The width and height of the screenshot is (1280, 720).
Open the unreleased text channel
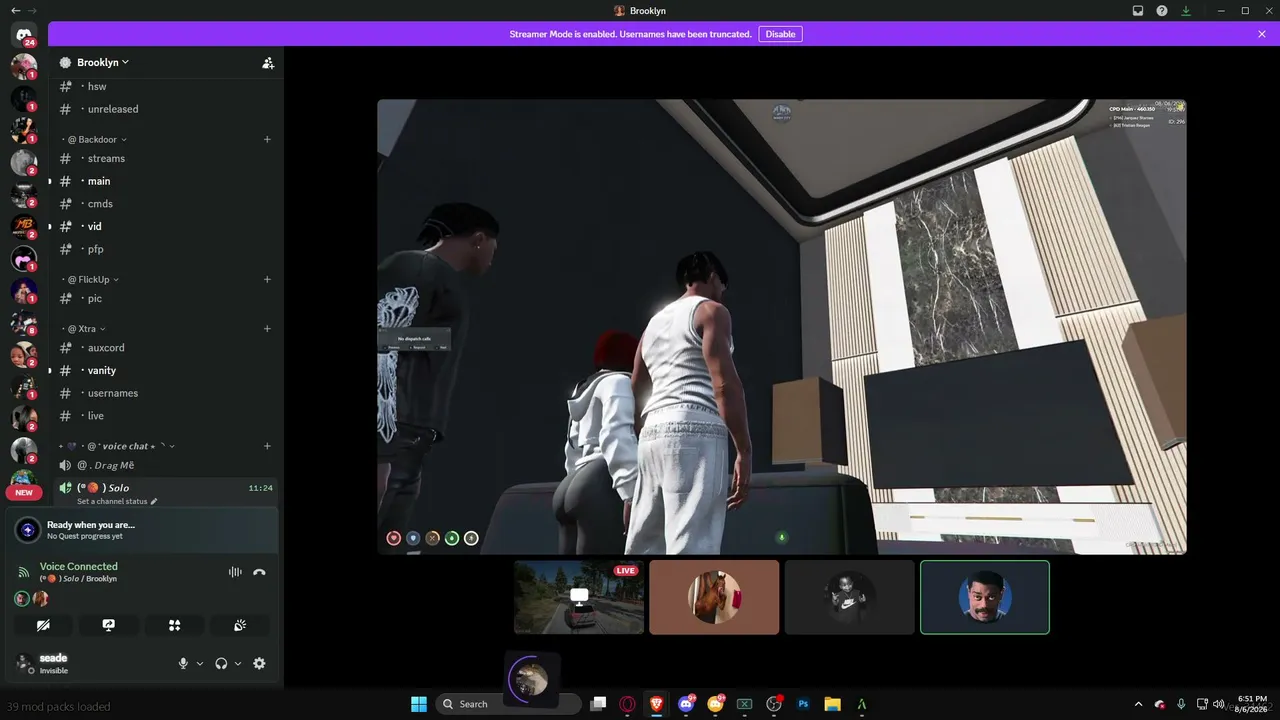click(164, 109)
